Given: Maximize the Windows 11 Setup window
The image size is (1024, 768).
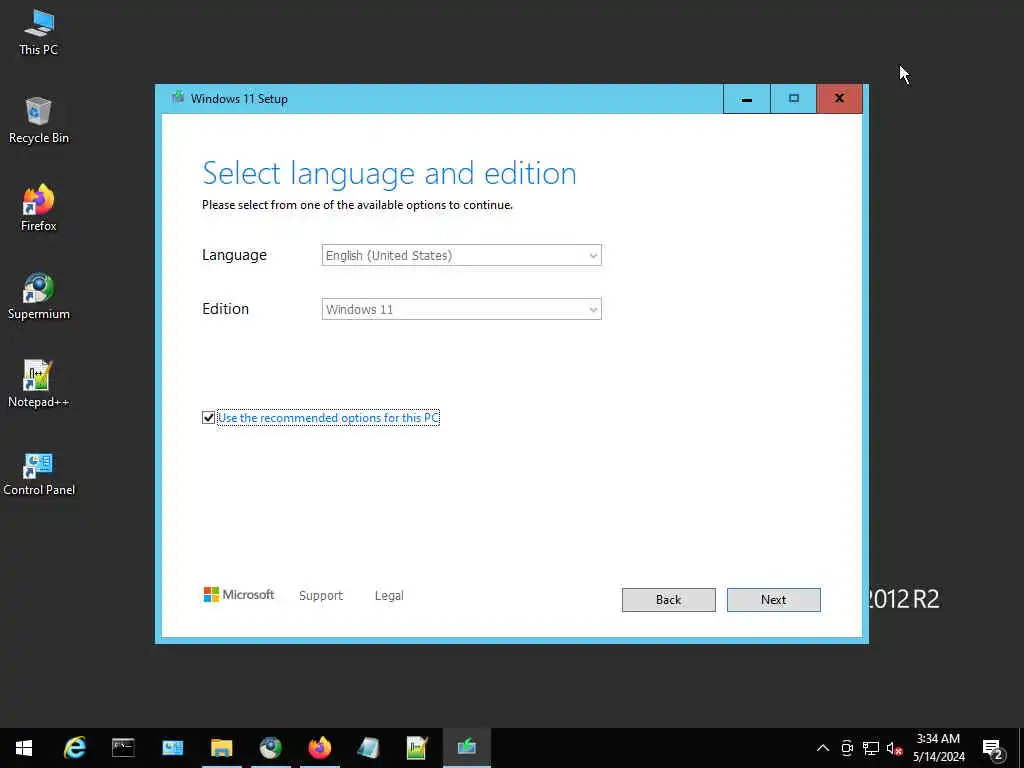Looking at the screenshot, I should click(x=793, y=99).
